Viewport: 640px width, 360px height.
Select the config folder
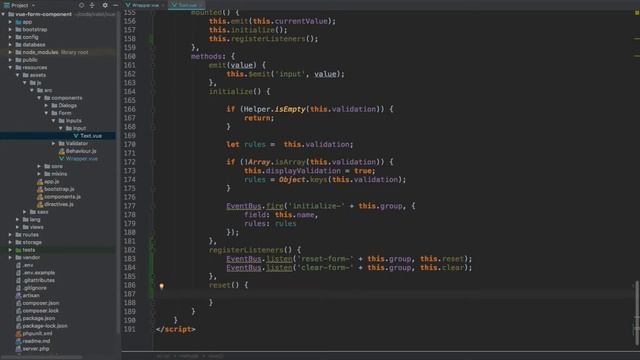(30, 37)
